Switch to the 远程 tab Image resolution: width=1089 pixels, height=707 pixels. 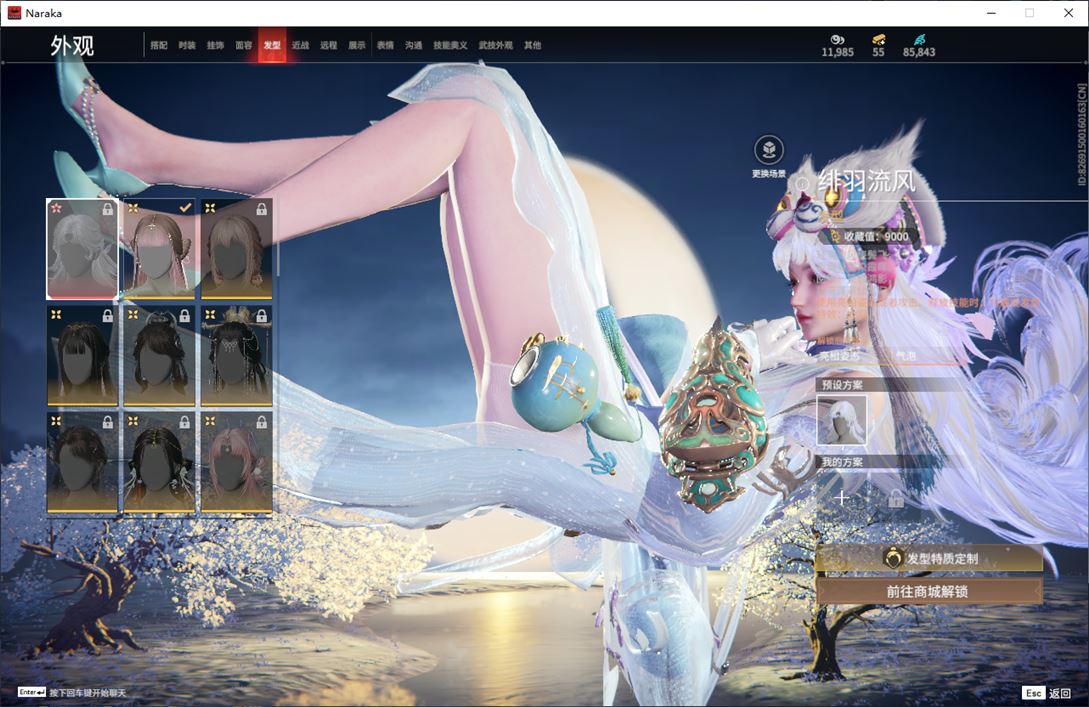pyautogui.click(x=329, y=45)
